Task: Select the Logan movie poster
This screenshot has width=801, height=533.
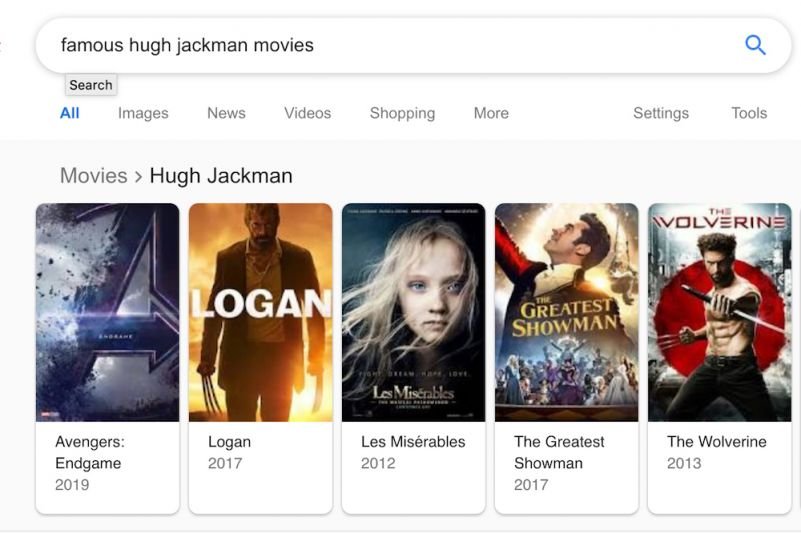Action: click(x=260, y=312)
